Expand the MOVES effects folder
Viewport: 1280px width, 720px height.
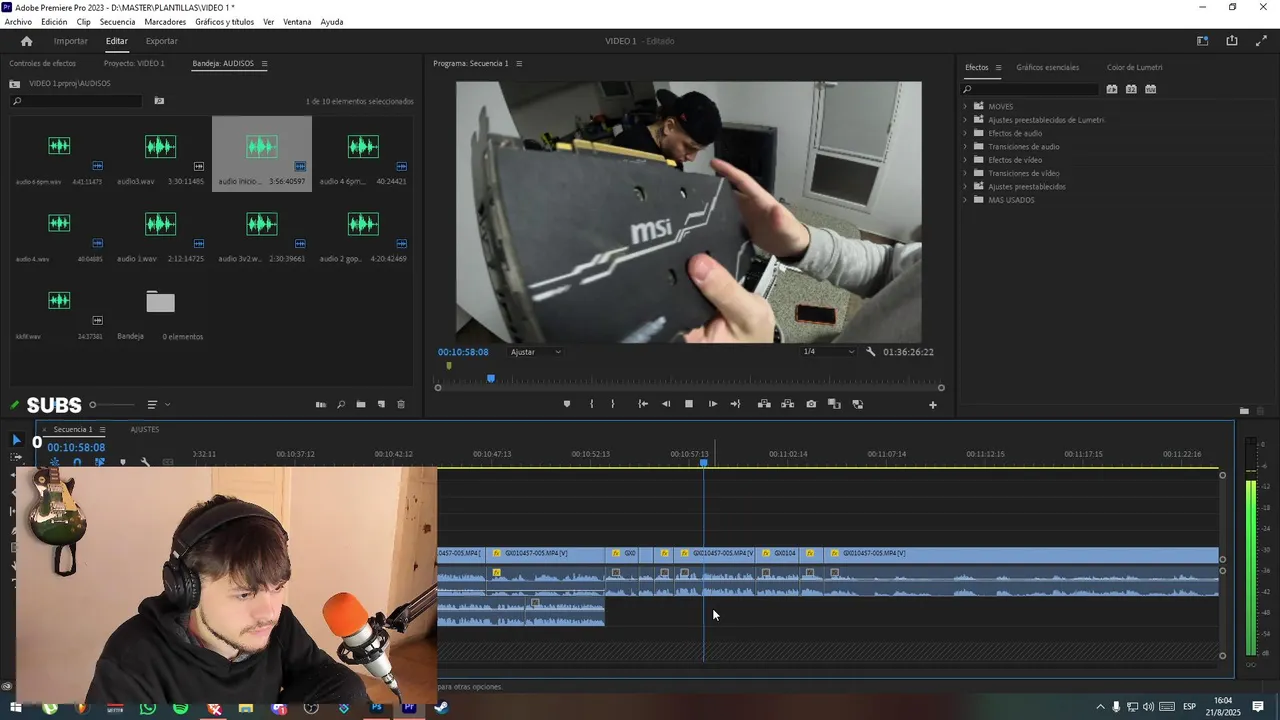coord(965,106)
